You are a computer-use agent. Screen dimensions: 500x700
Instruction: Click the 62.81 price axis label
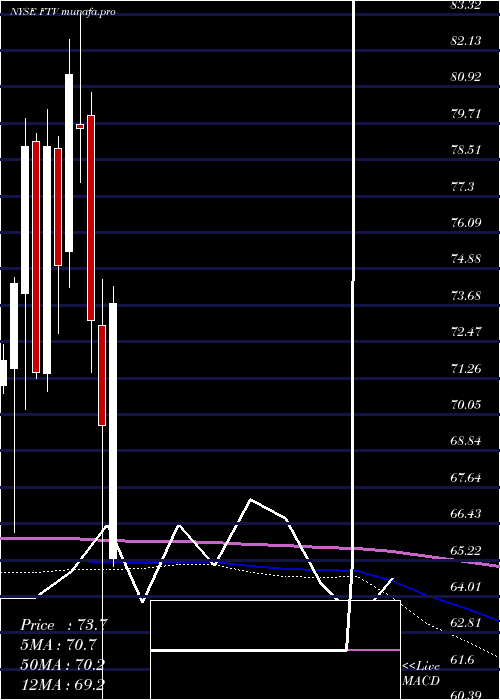click(466, 623)
